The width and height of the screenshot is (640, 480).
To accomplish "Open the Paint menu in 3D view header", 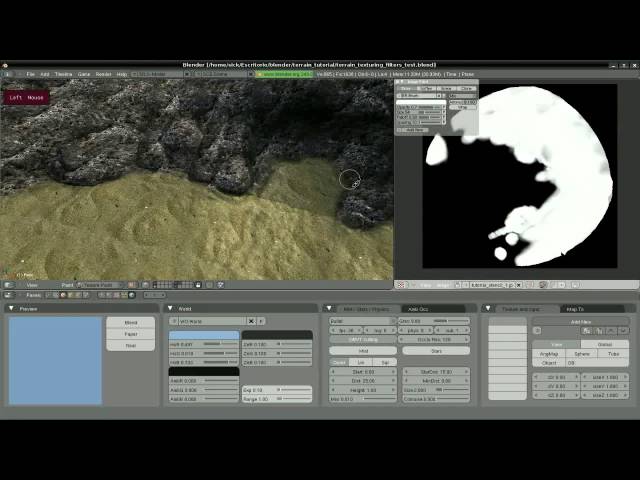I will tap(67, 285).
